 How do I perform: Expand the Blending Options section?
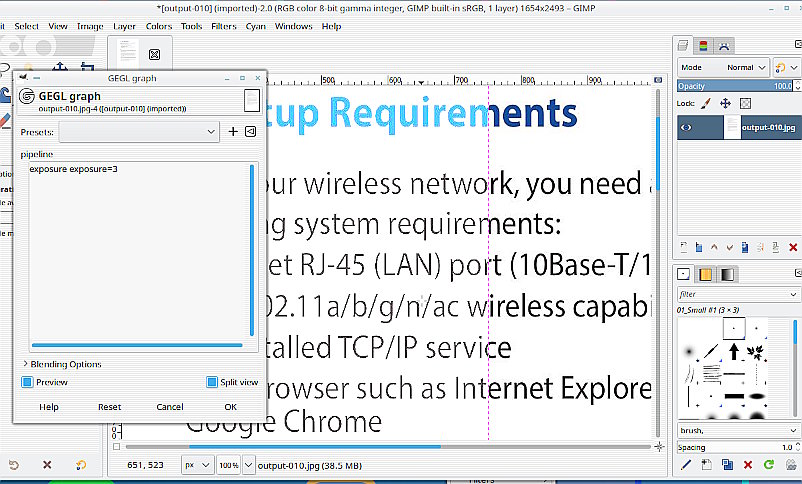pyautogui.click(x=61, y=364)
